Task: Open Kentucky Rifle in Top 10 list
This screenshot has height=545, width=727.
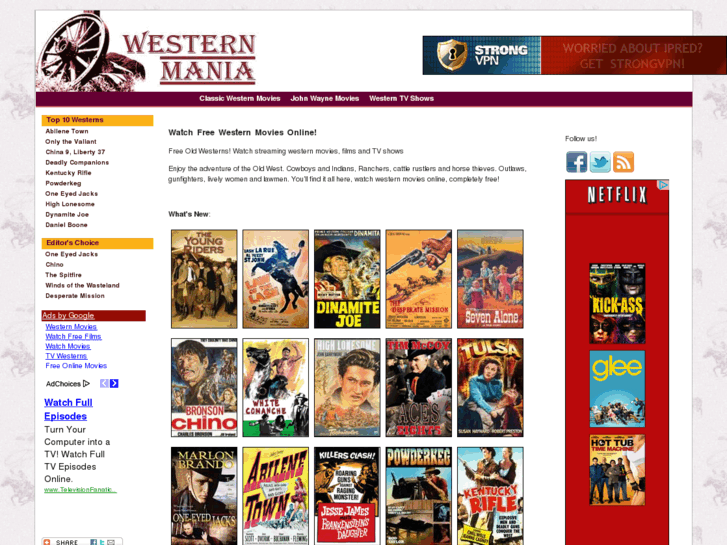Action: (x=68, y=173)
